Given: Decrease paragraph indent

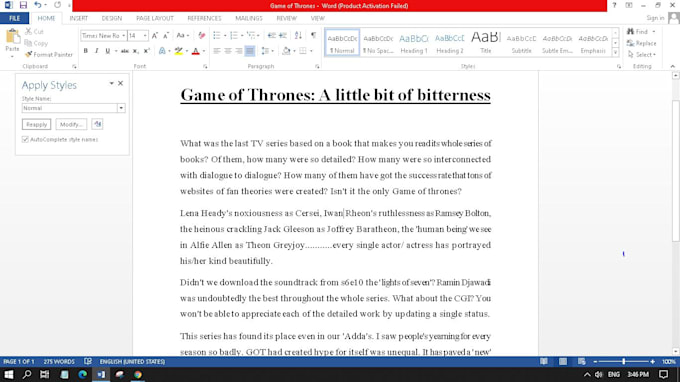Looking at the screenshot, I should (271, 36).
